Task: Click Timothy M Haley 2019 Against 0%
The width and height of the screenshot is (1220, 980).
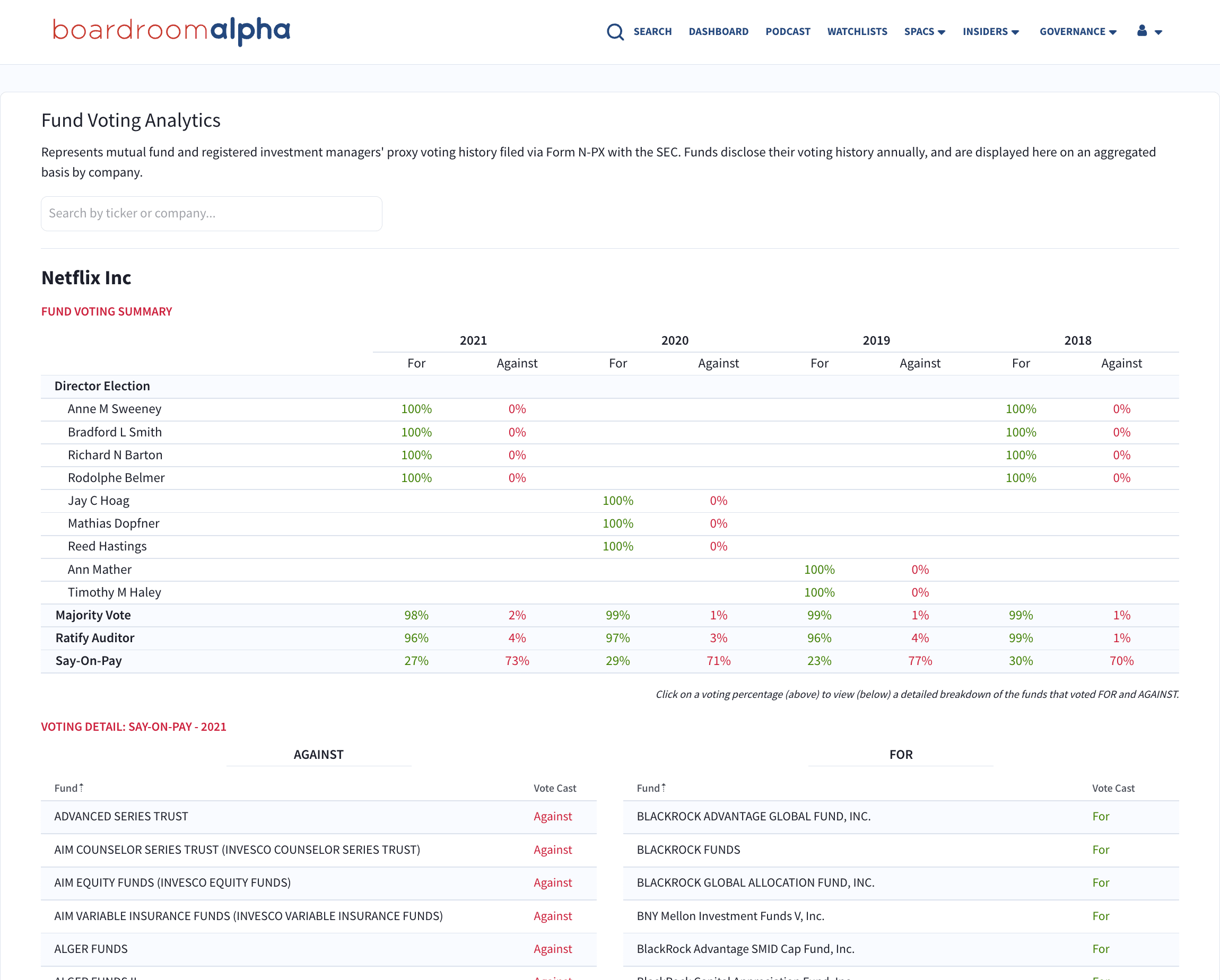Action: click(920, 592)
